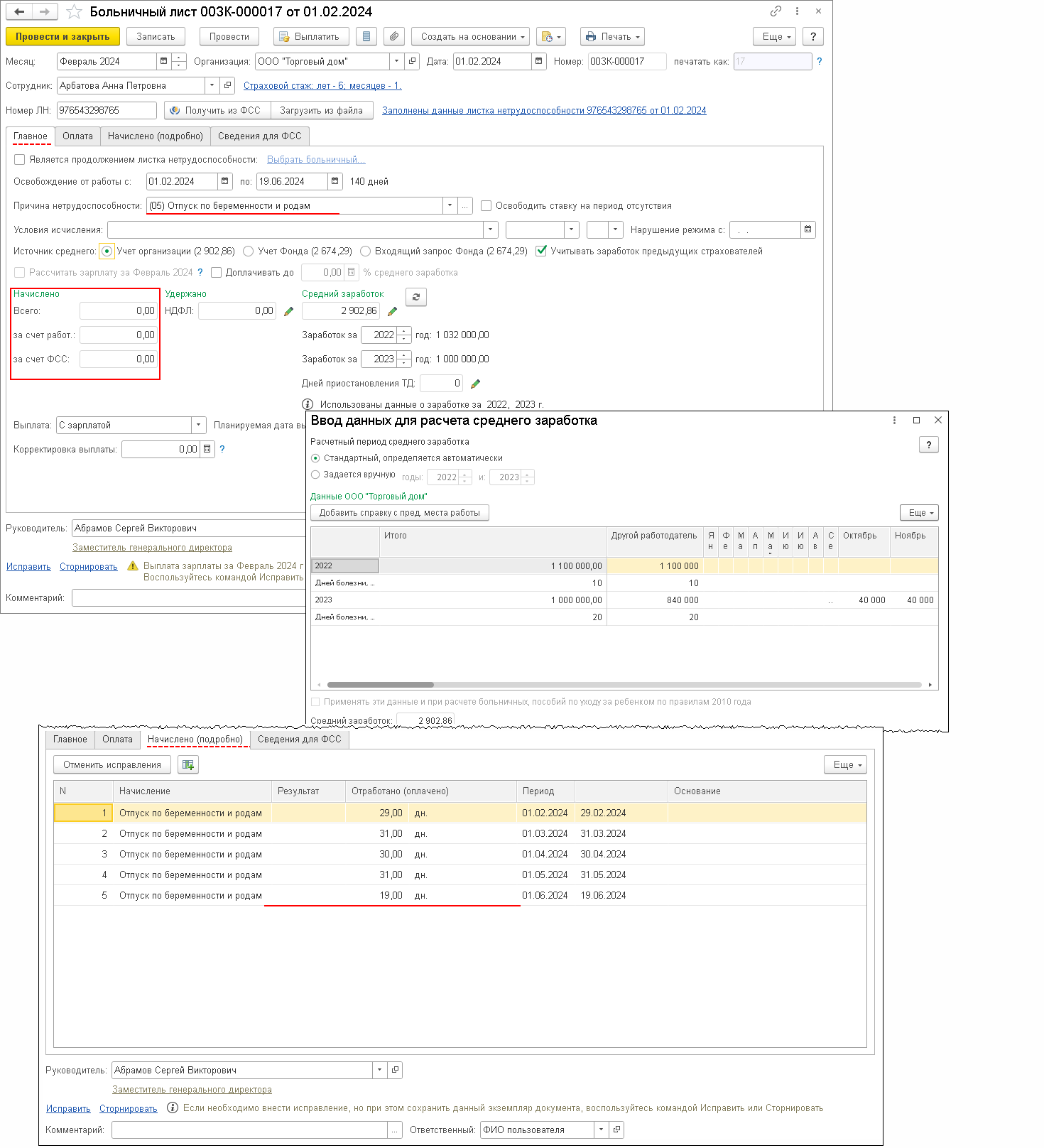Edit НДФЛ amount with the pencil icon
The image size is (1044, 1148).
(x=288, y=311)
